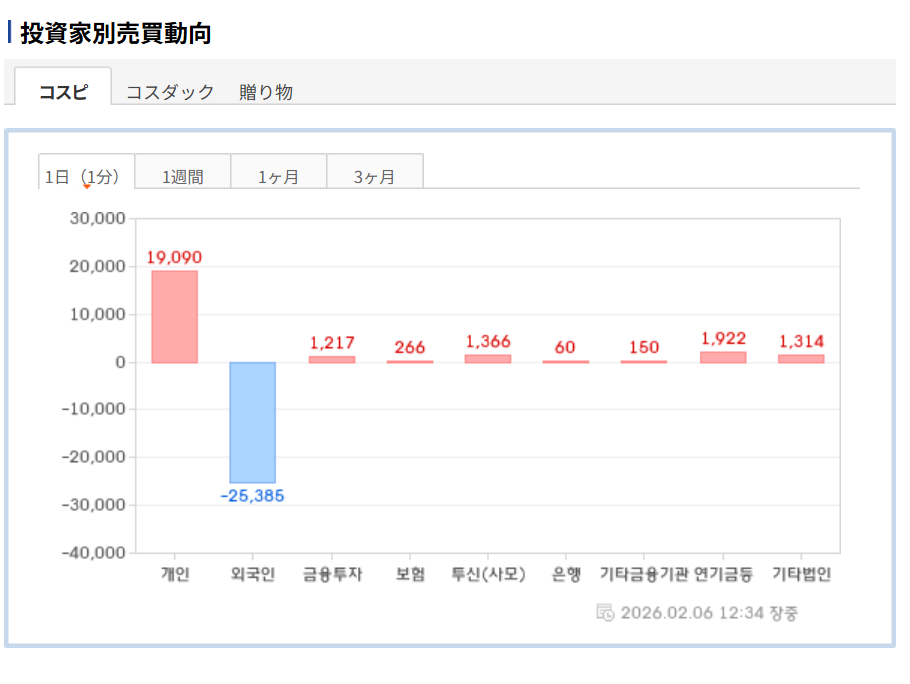Switch chart to 1ヶ月 period
The height and width of the screenshot is (684, 910).
click(x=279, y=176)
